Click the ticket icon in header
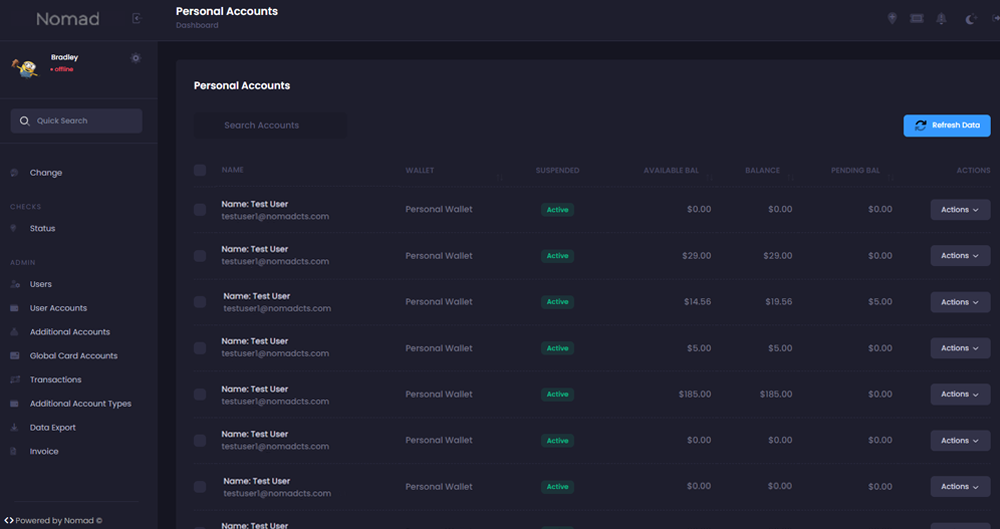This screenshot has height=529, width=1000. point(917,19)
